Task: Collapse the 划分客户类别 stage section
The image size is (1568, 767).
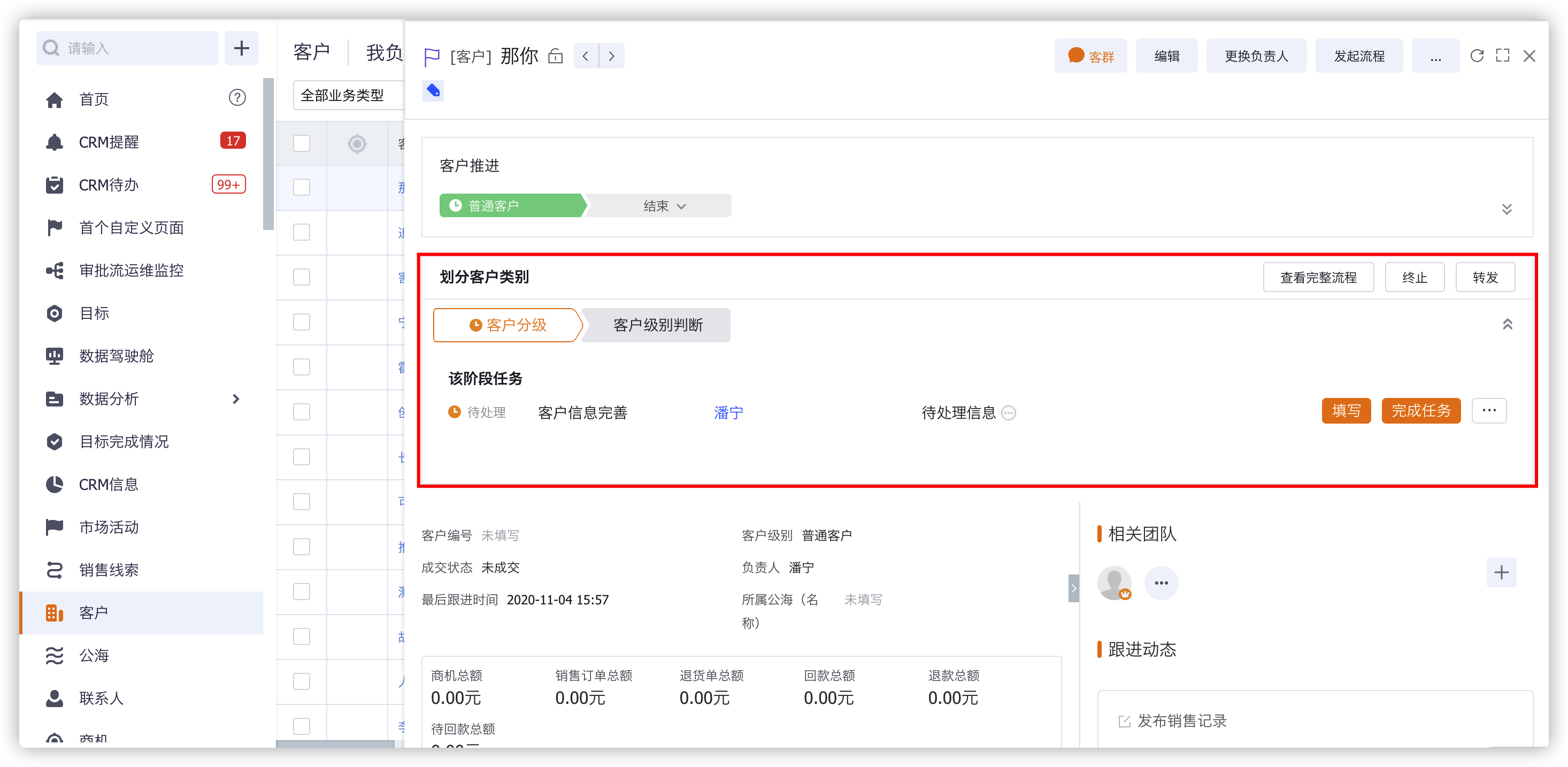Action: [1507, 325]
